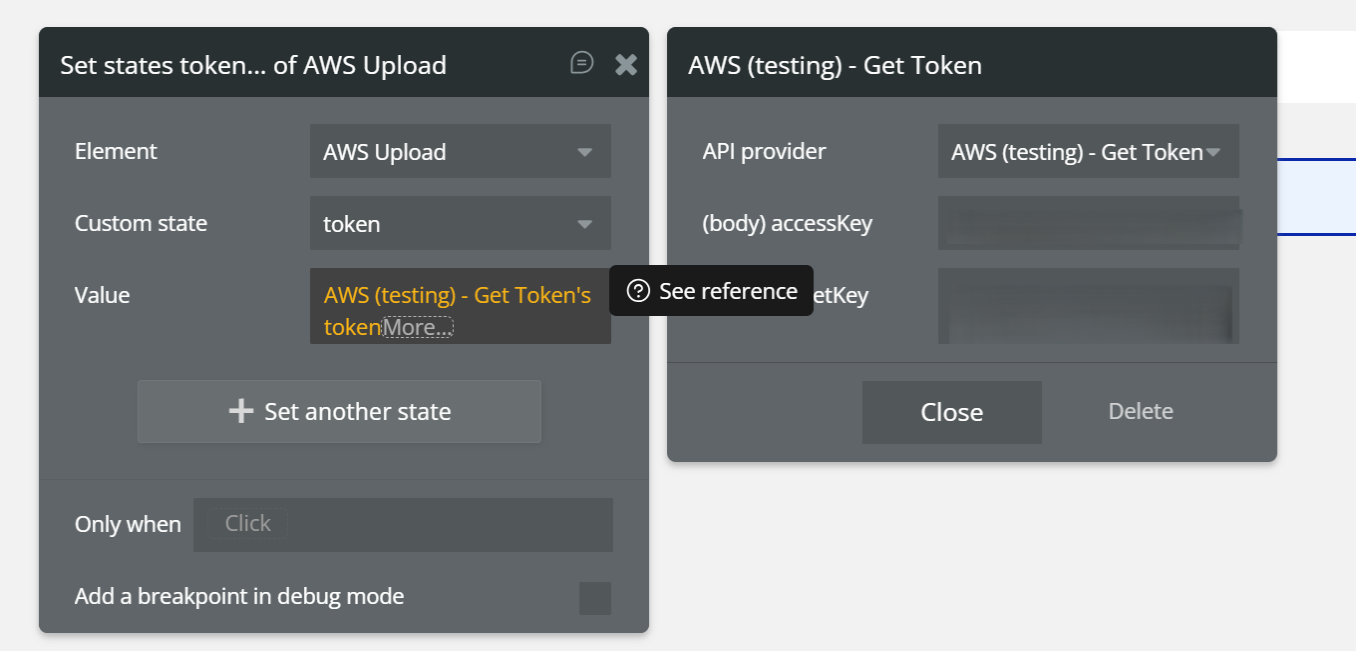Click Delete in the Get Token panel

[1140, 411]
